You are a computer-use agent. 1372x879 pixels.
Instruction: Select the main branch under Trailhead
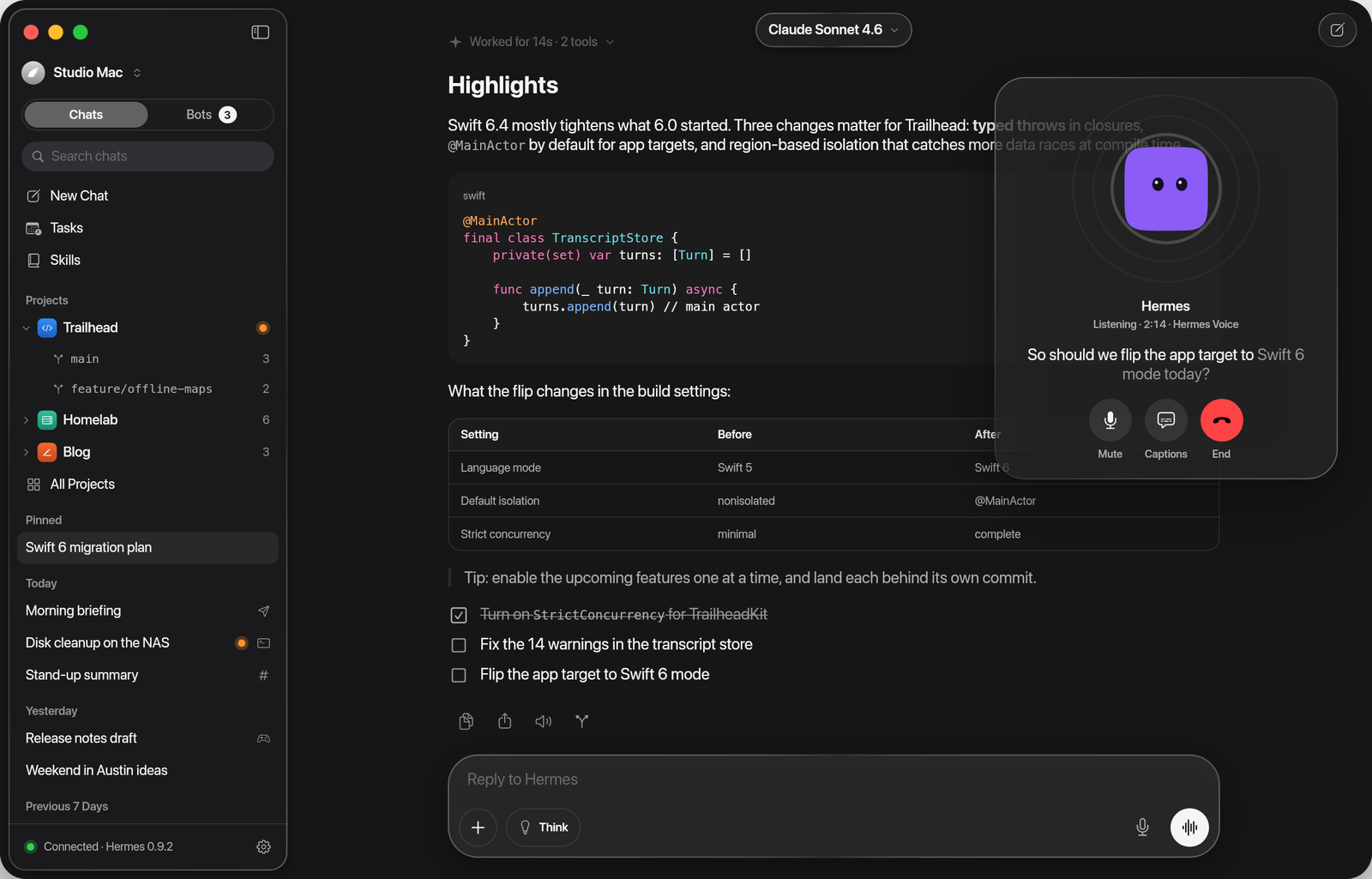coord(147,358)
